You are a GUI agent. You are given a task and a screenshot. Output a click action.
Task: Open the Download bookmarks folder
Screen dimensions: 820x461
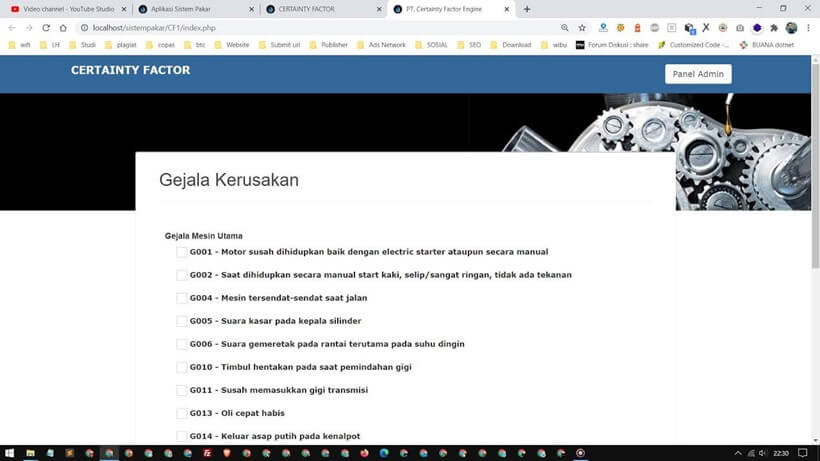tap(510, 45)
